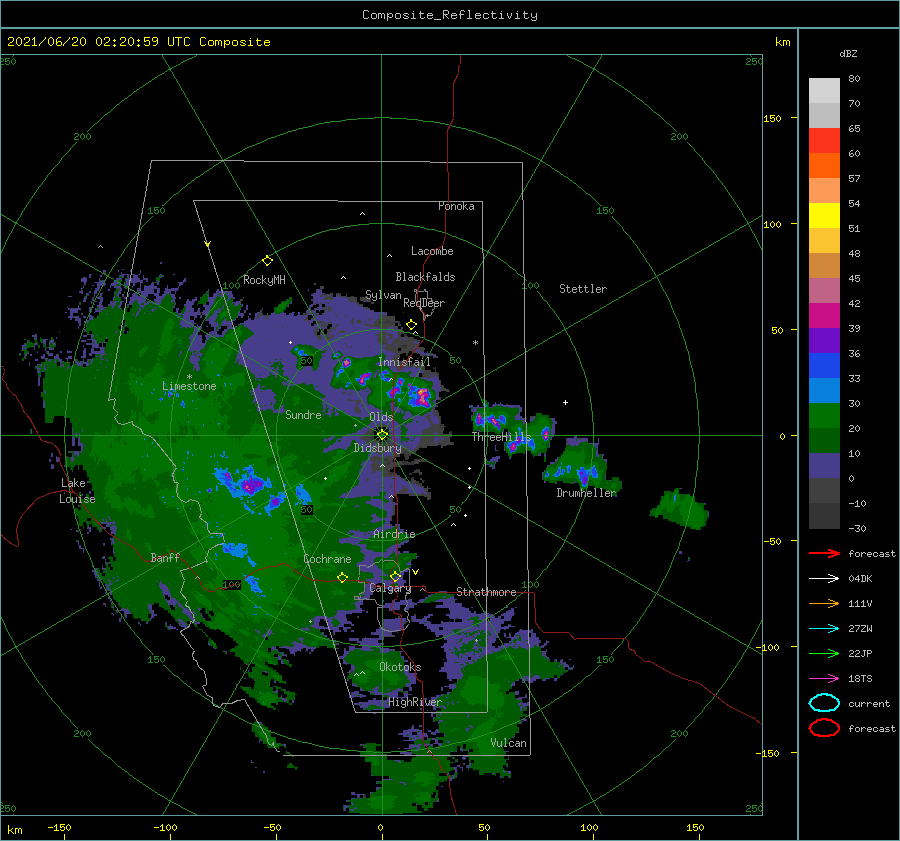900x841 pixels.
Task: Click the Blackfalds label
Action: (x=425, y=277)
